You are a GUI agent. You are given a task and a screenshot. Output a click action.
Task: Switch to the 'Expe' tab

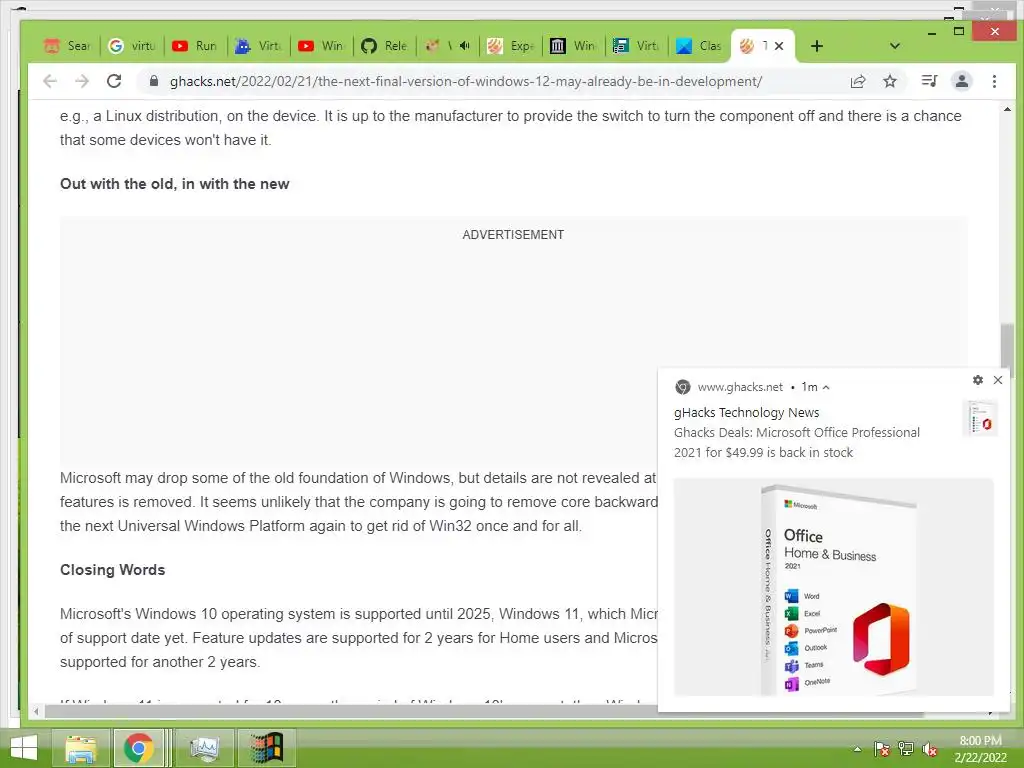[x=511, y=46]
